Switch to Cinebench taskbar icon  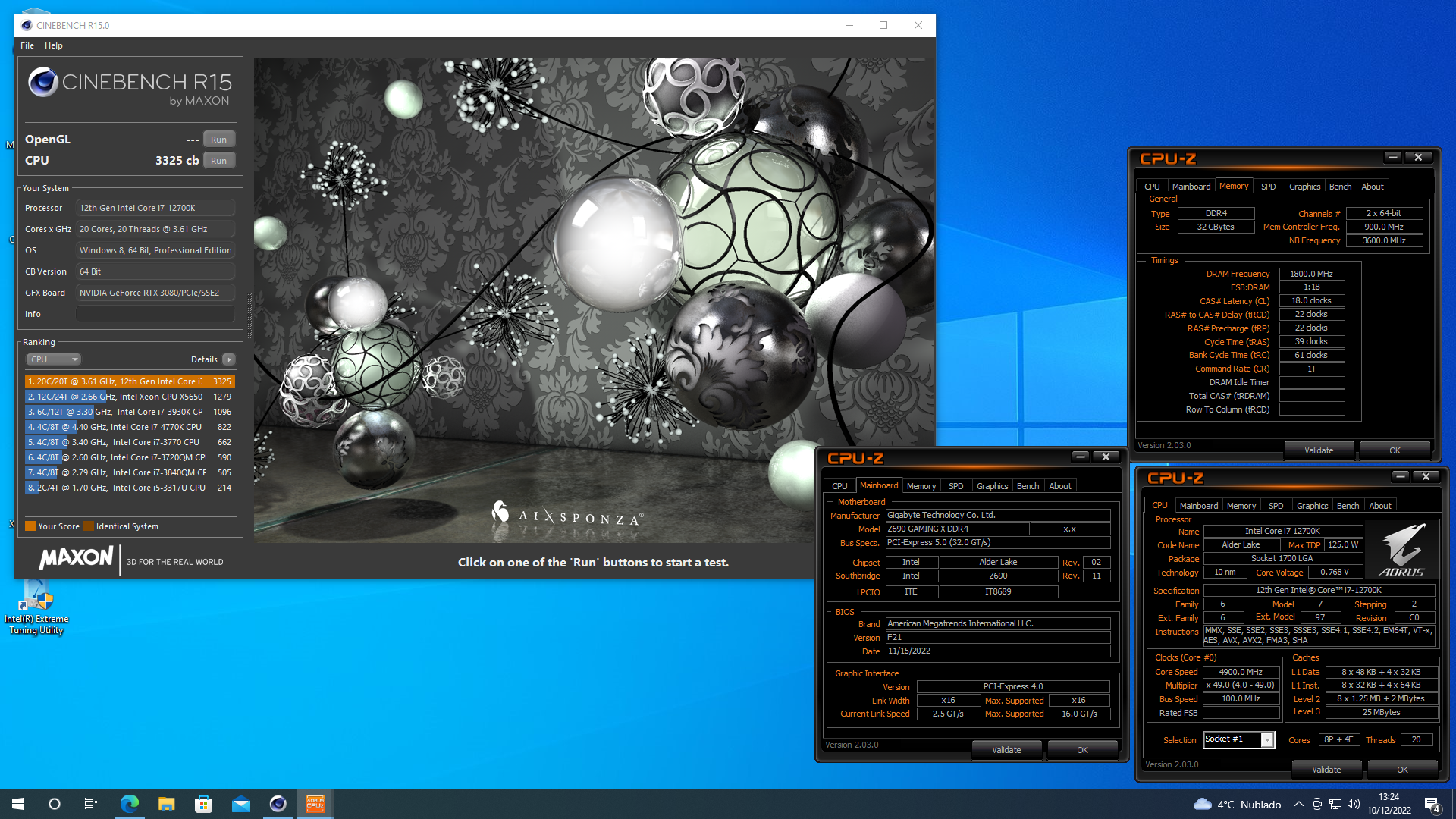click(x=278, y=804)
